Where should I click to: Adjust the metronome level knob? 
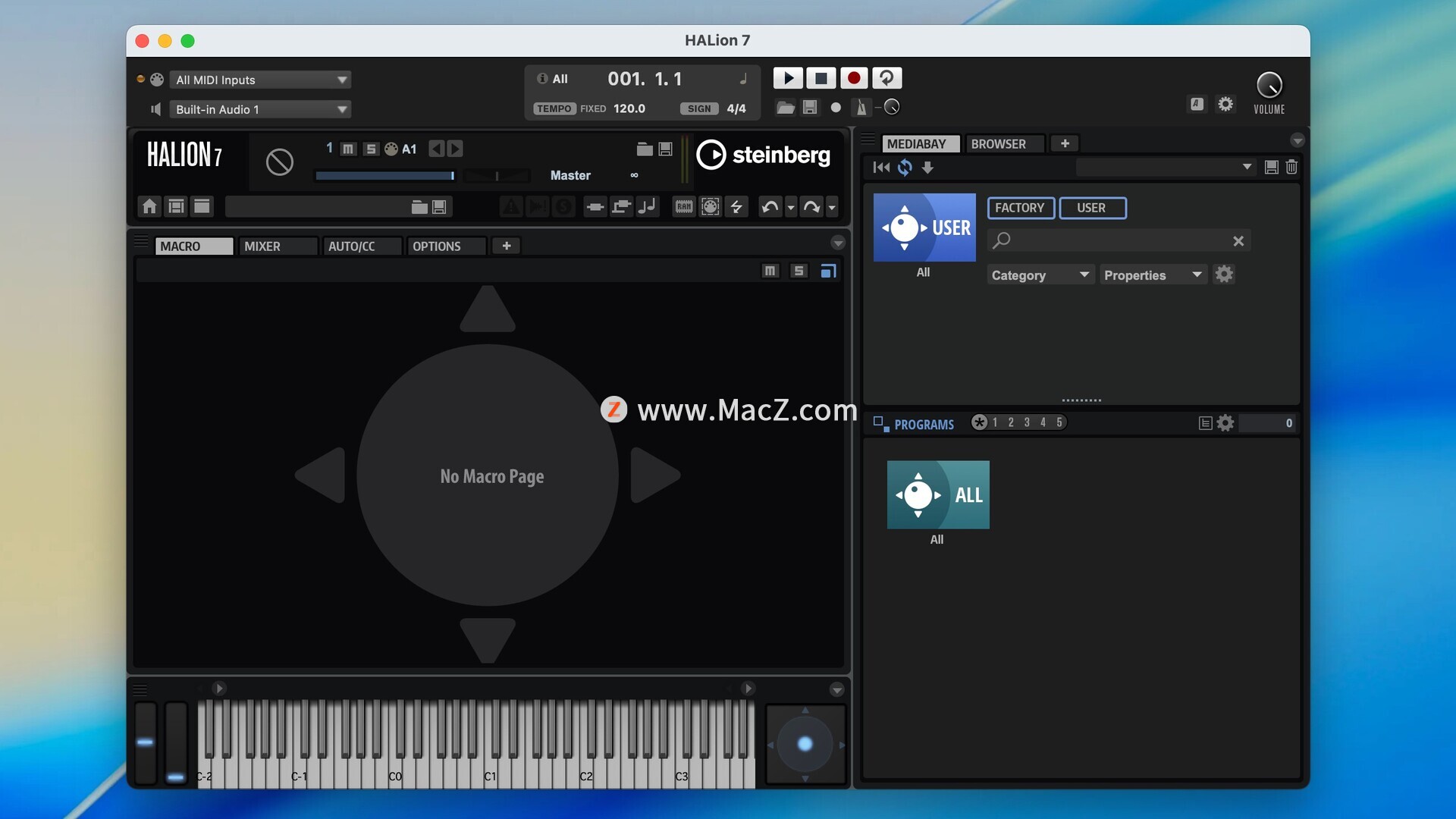click(x=892, y=107)
